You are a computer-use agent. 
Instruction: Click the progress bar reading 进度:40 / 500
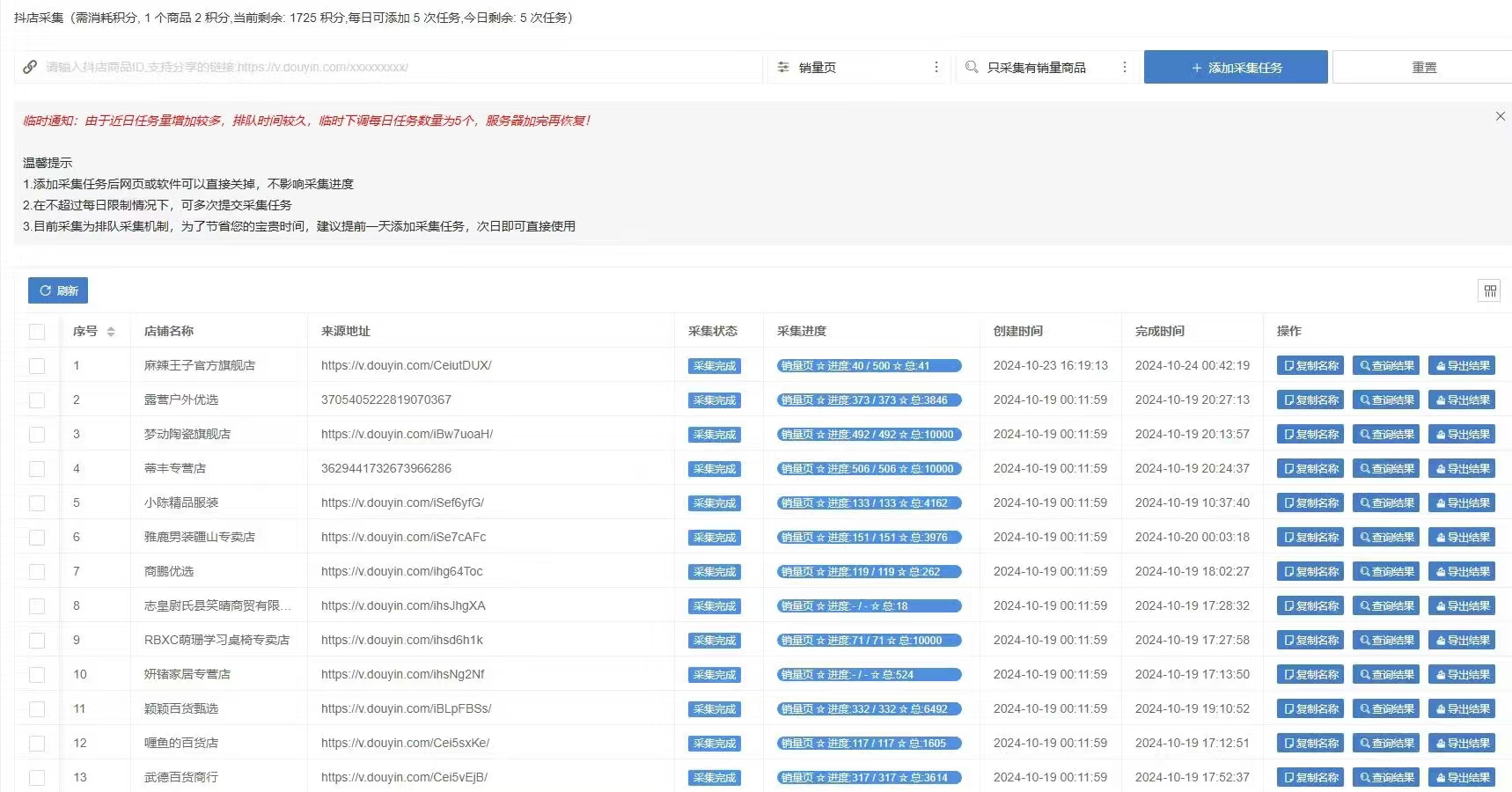[x=869, y=366]
